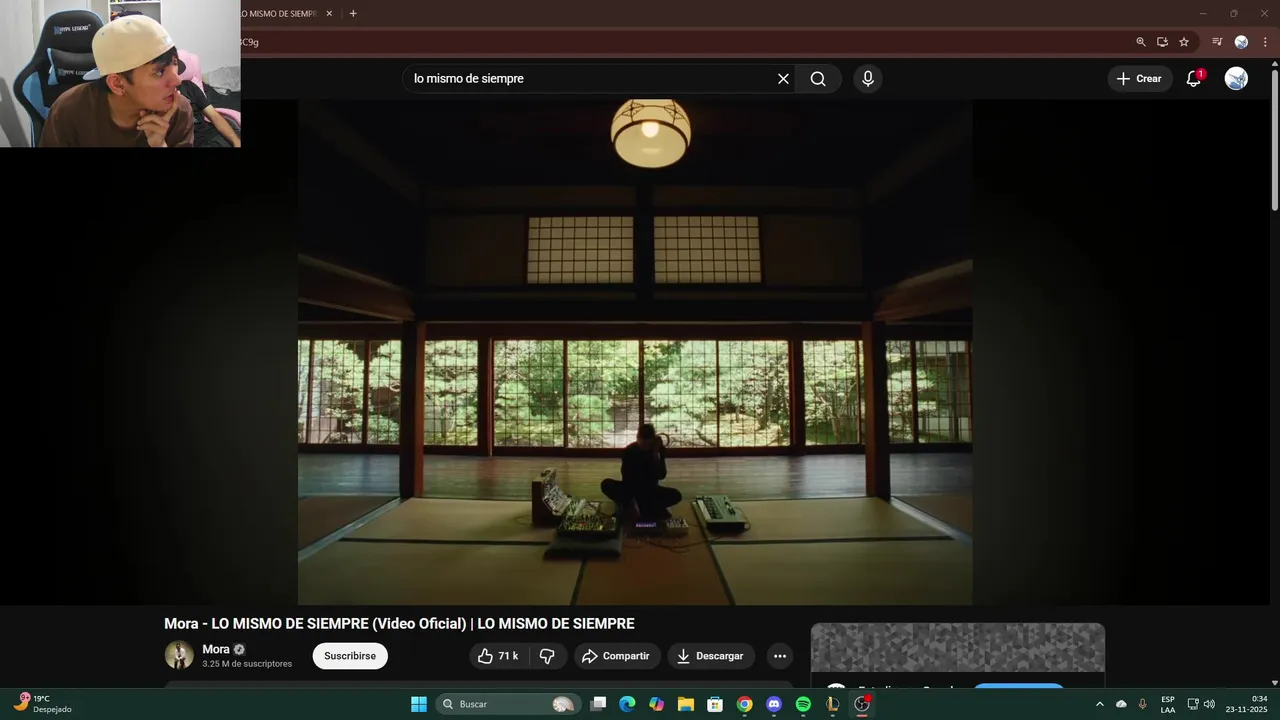Click the YouTube search magnifier button

[x=818, y=79]
